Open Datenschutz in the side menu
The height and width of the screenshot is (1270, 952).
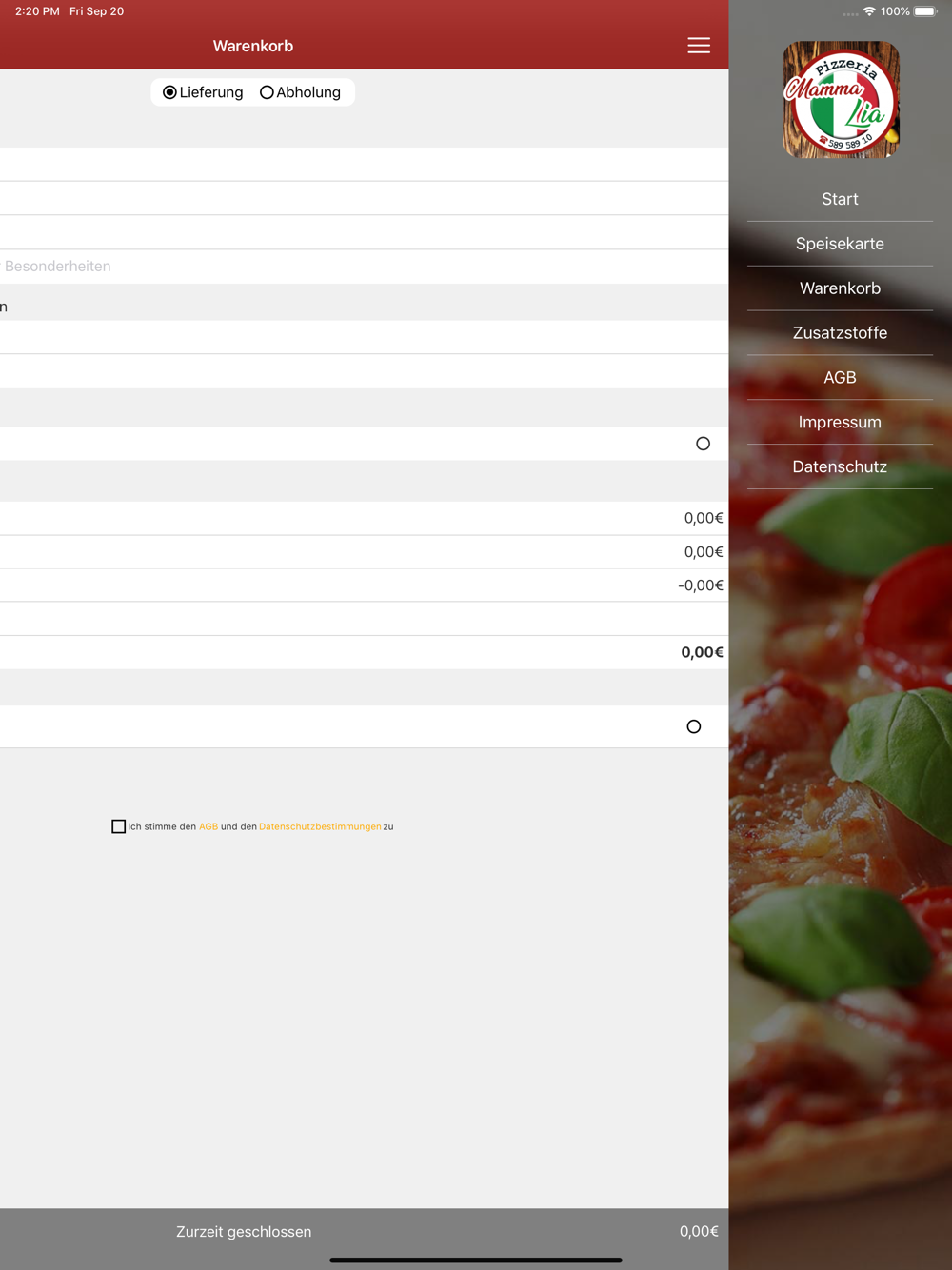(840, 467)
